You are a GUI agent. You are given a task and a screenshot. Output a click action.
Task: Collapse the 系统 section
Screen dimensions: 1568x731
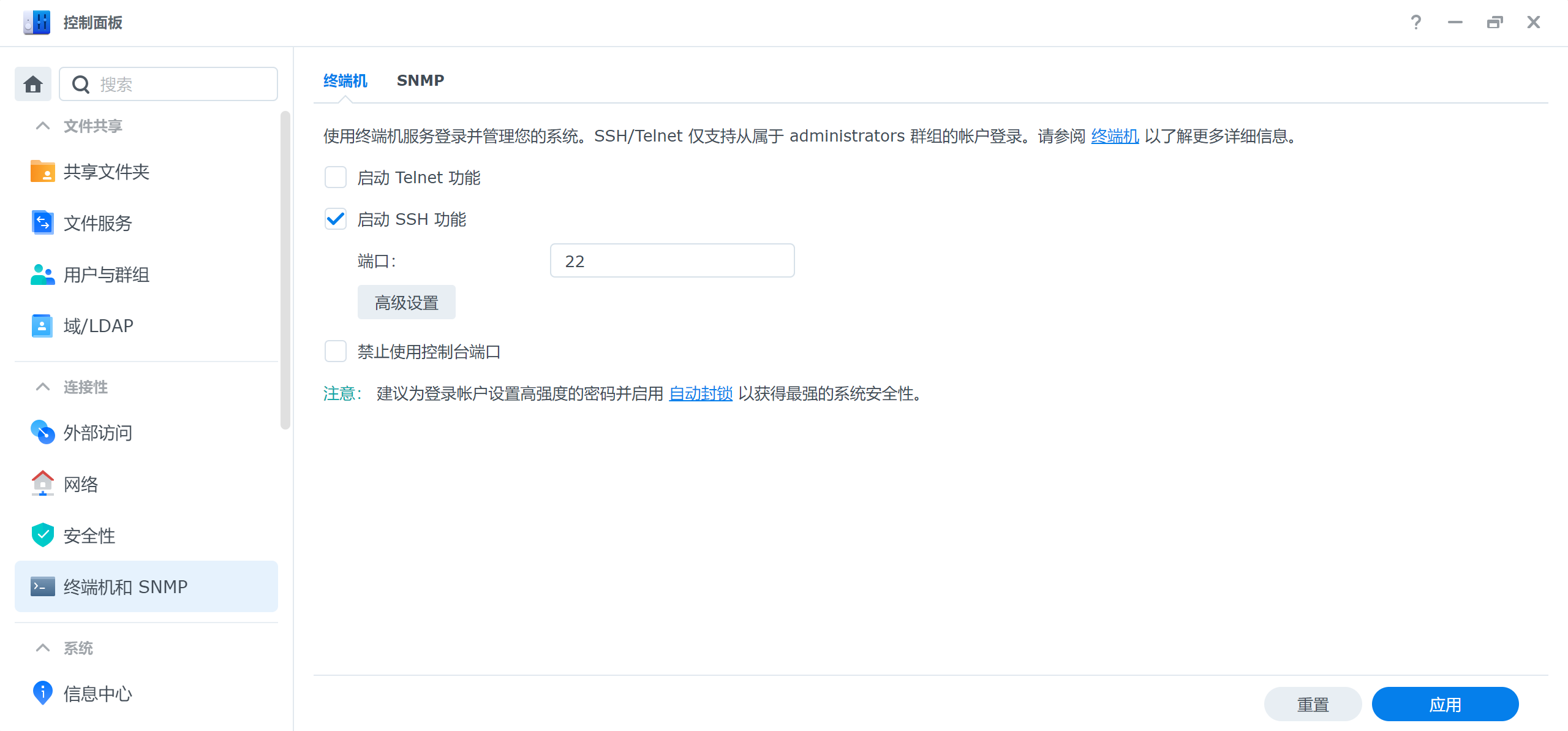[43, 648]
